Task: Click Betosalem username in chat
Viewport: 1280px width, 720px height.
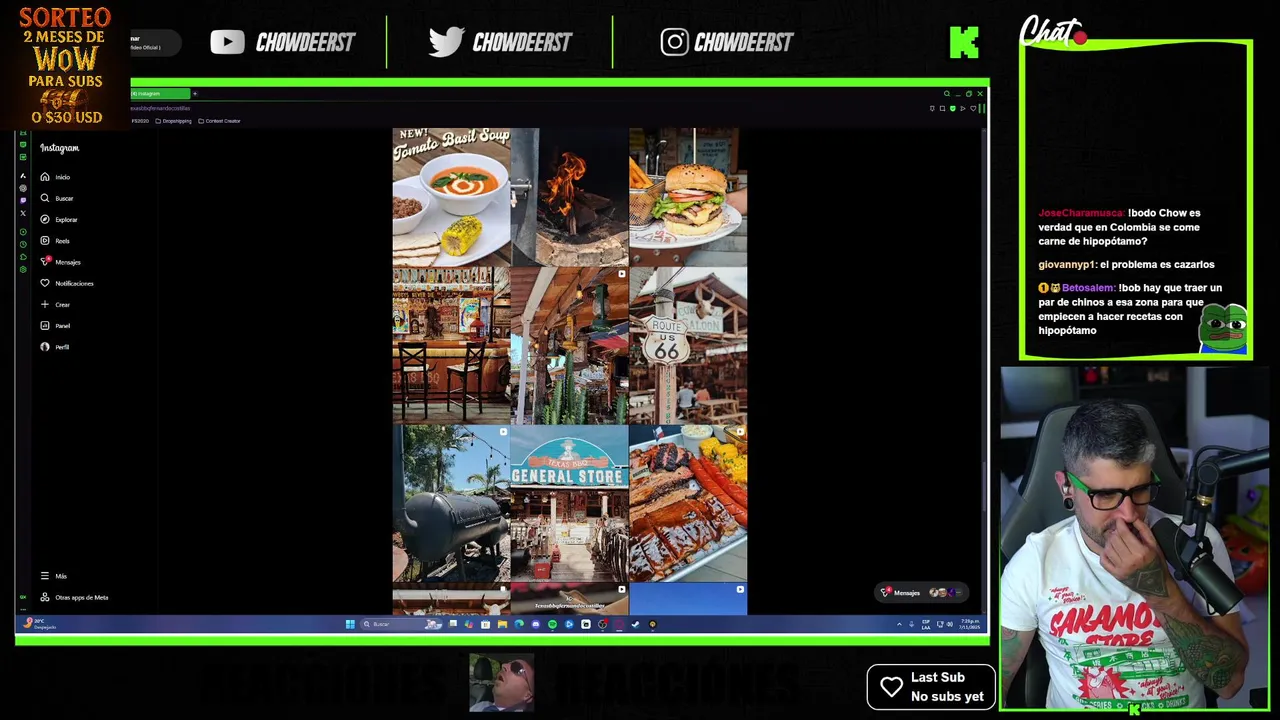Action: tap(1088, 288)
